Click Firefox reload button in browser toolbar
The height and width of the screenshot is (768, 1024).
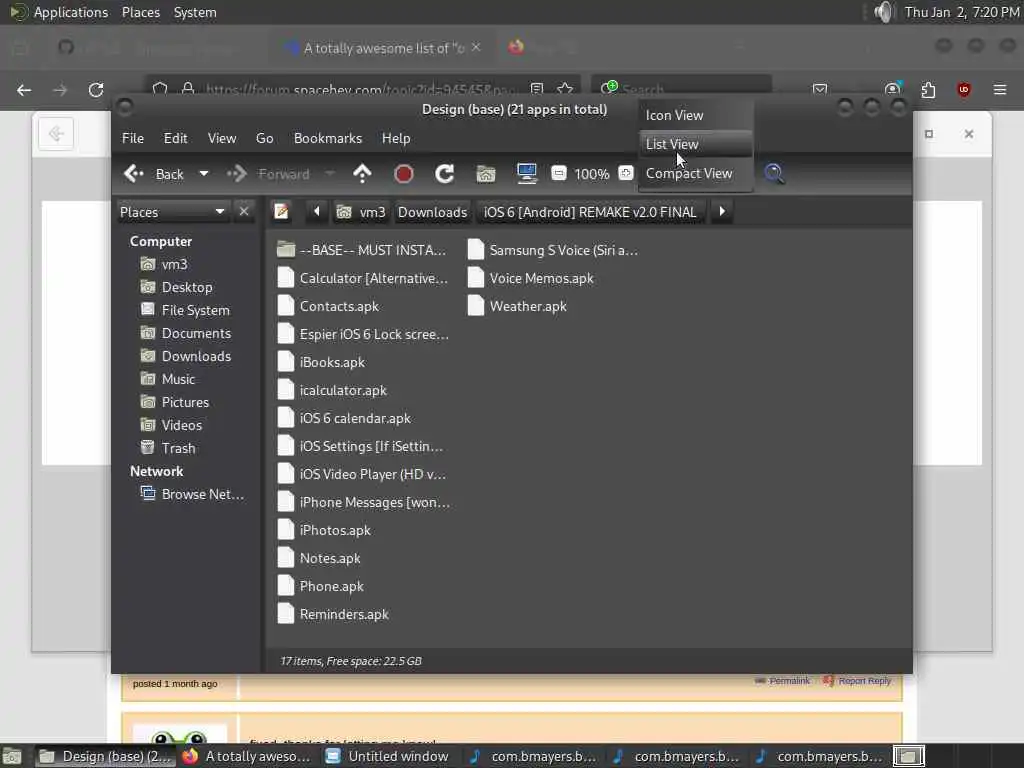click(96, 89)
